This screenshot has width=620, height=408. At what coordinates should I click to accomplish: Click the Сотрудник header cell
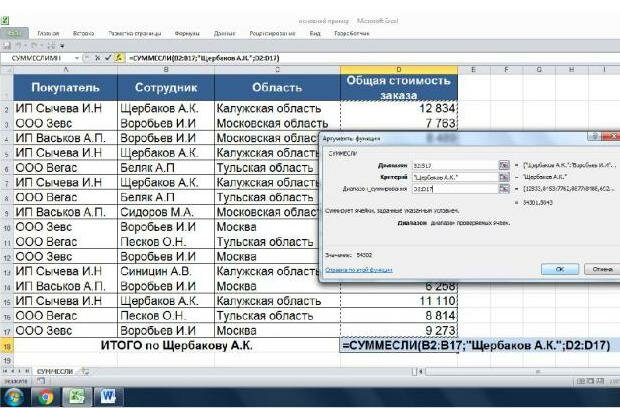tap(166, 87)
